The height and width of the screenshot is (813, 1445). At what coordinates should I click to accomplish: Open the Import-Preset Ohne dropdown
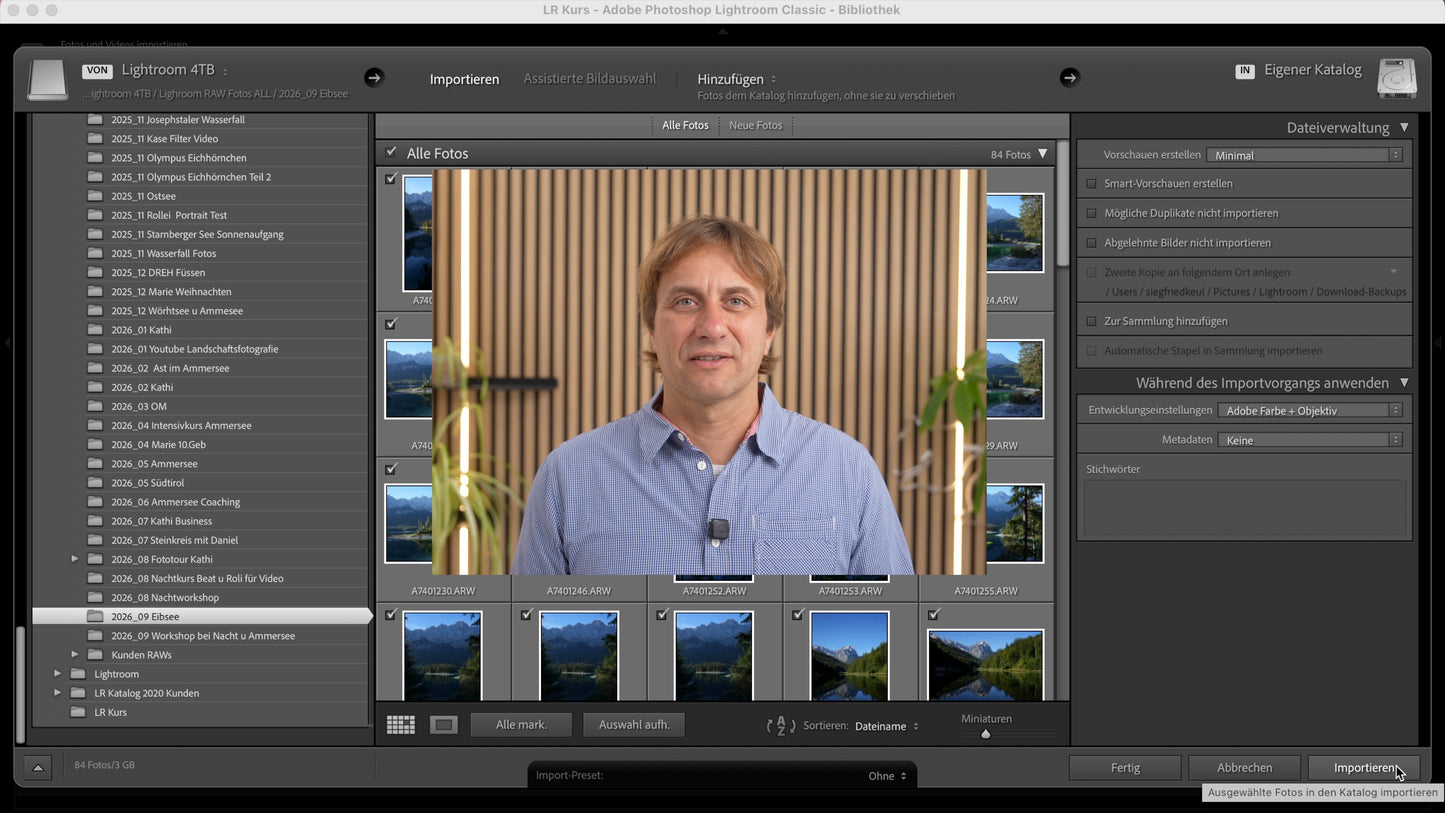[887, 776]
